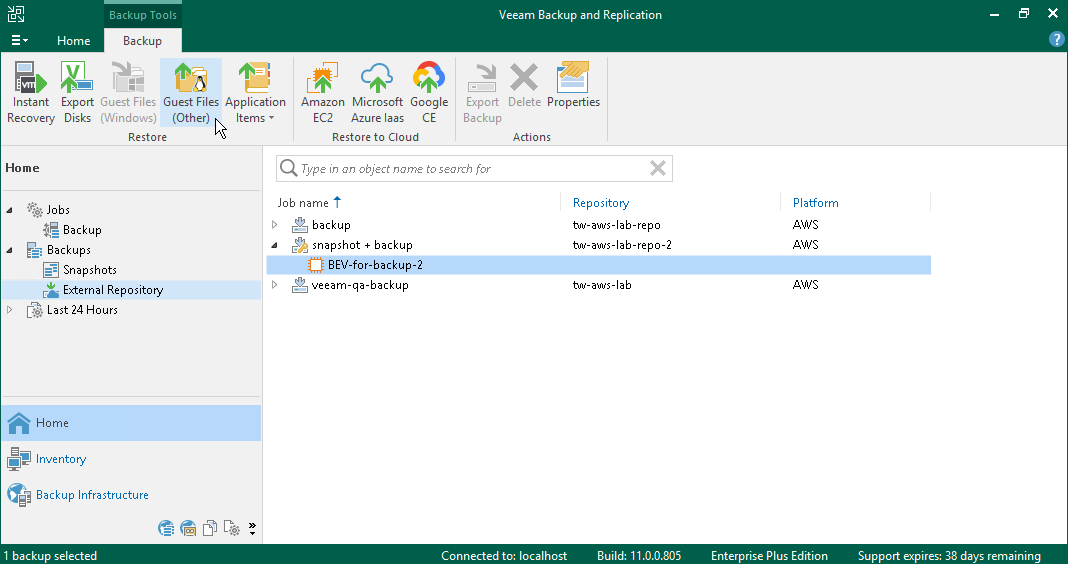This screenshot has height=564, width=1068.
Task: Click the Delete action icon
Action: pos(524,86)
